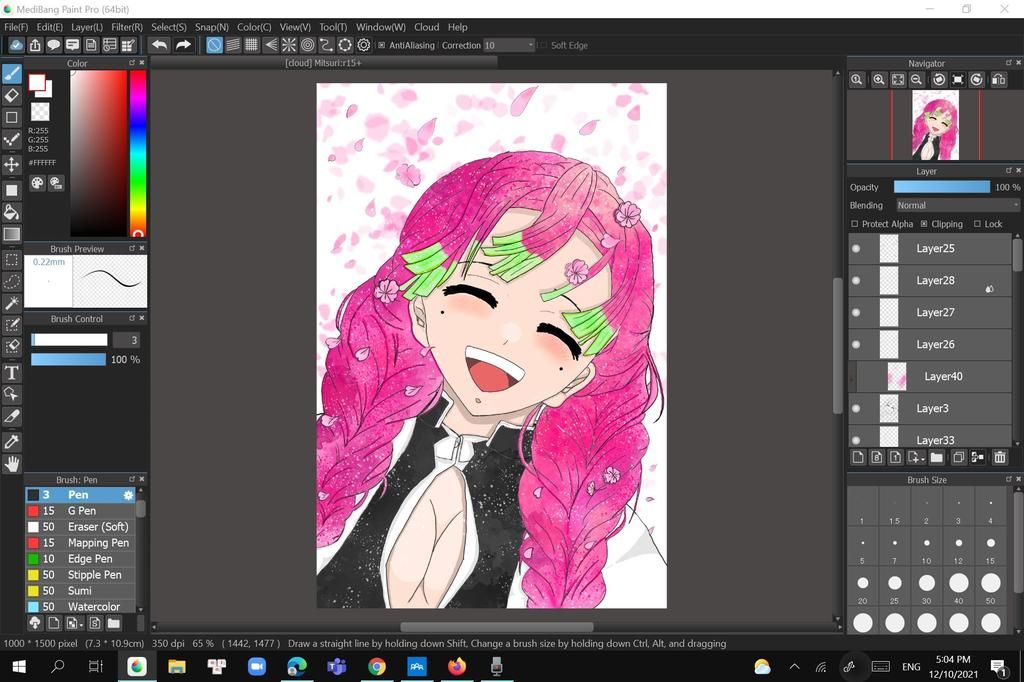This screenshot has width=1024, height=682.
Task: Select the rectangular Select tool
Action: coord(12,260)
